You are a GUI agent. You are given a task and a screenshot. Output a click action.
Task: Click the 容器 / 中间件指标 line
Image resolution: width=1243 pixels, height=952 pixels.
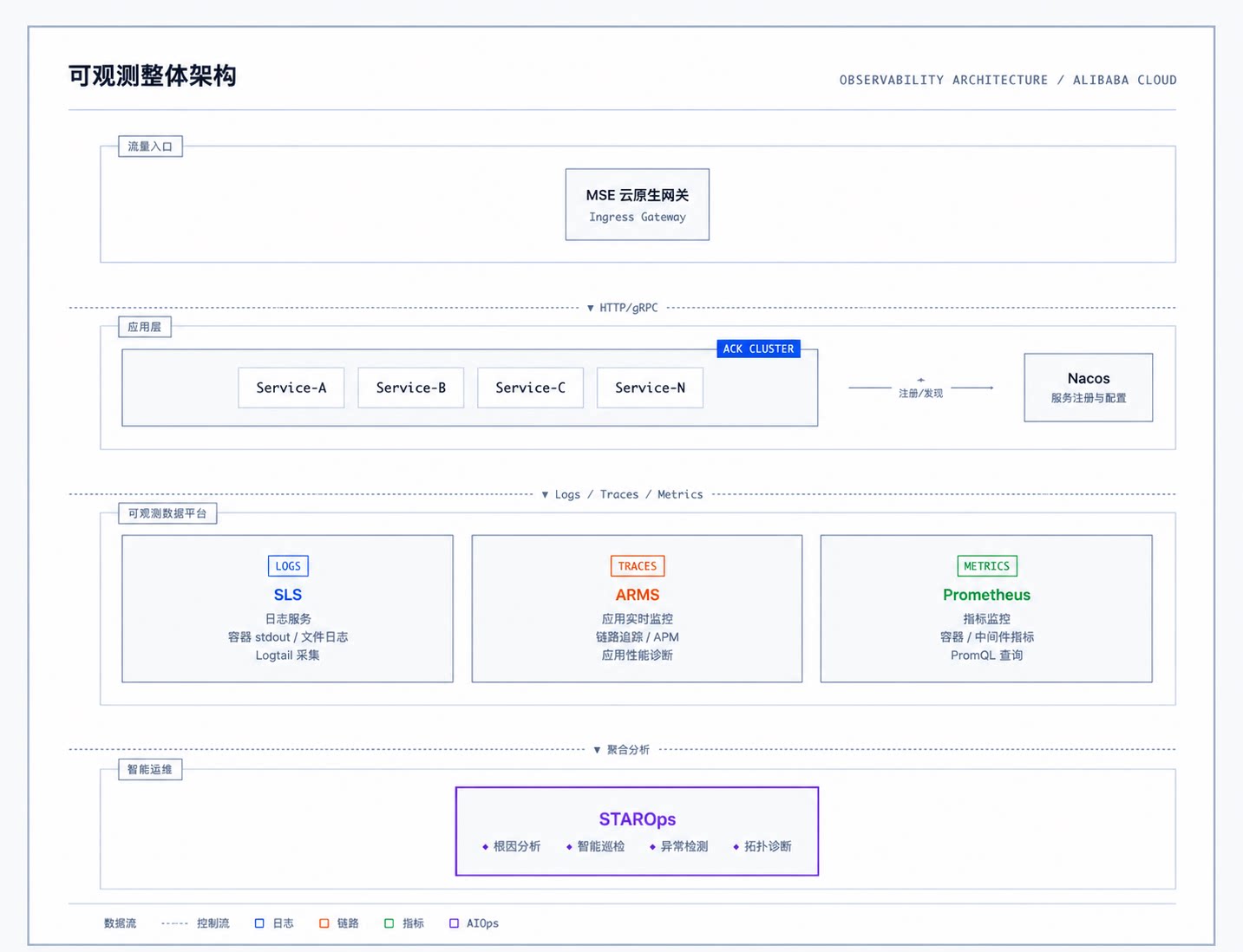[986, 637]
